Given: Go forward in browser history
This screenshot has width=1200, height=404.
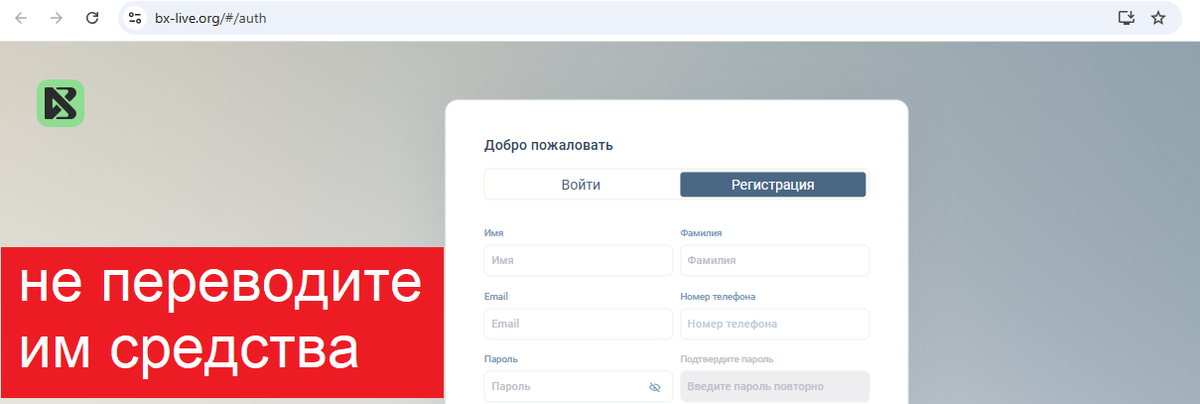Looking at the screenshot, I should click(x=57, y=18).
